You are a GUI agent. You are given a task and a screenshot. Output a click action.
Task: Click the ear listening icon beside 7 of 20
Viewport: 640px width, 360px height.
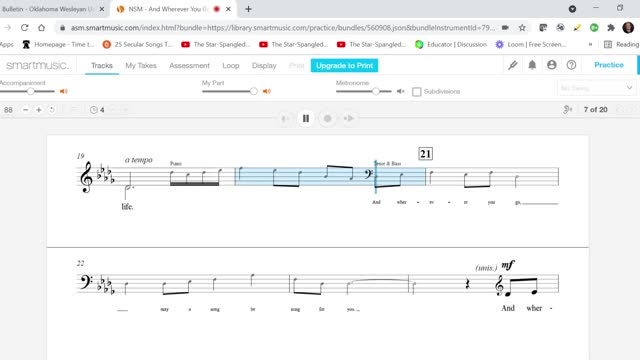[x=568, y=109]
